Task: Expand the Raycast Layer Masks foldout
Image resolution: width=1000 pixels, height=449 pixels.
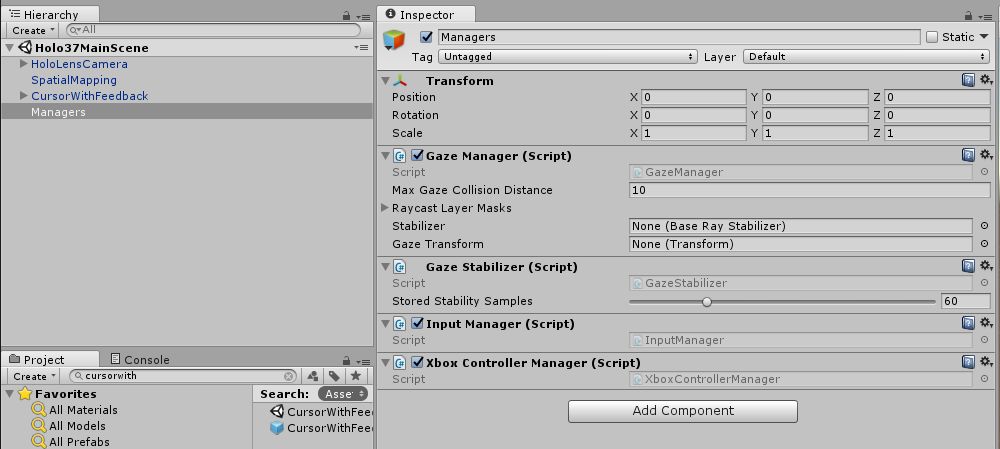Action: pos(385,208)
